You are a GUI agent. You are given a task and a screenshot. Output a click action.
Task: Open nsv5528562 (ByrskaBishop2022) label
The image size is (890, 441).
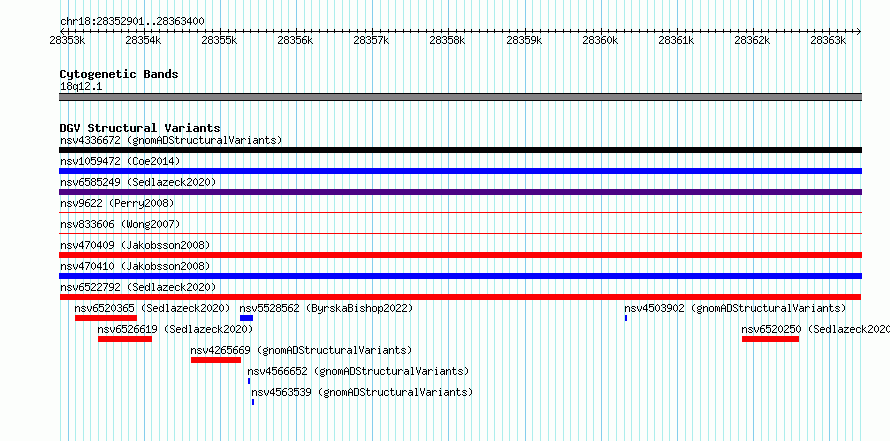pyautogui.click(x=326, y=308)
